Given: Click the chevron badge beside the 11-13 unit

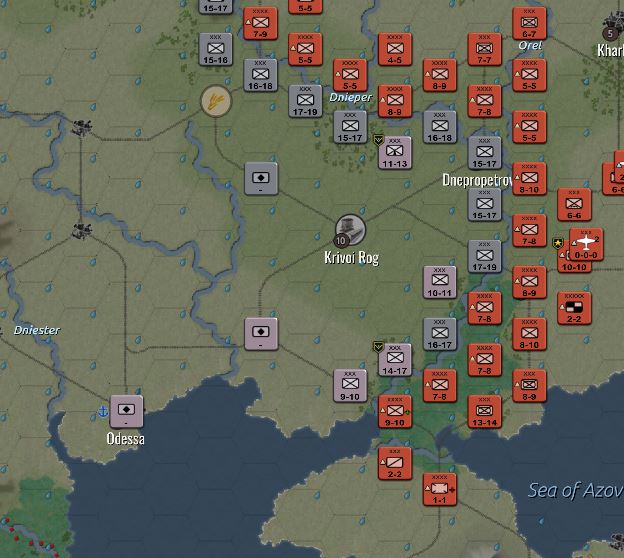Looking at the screenshot, I should pyautogui.click(x=378, y=140).
